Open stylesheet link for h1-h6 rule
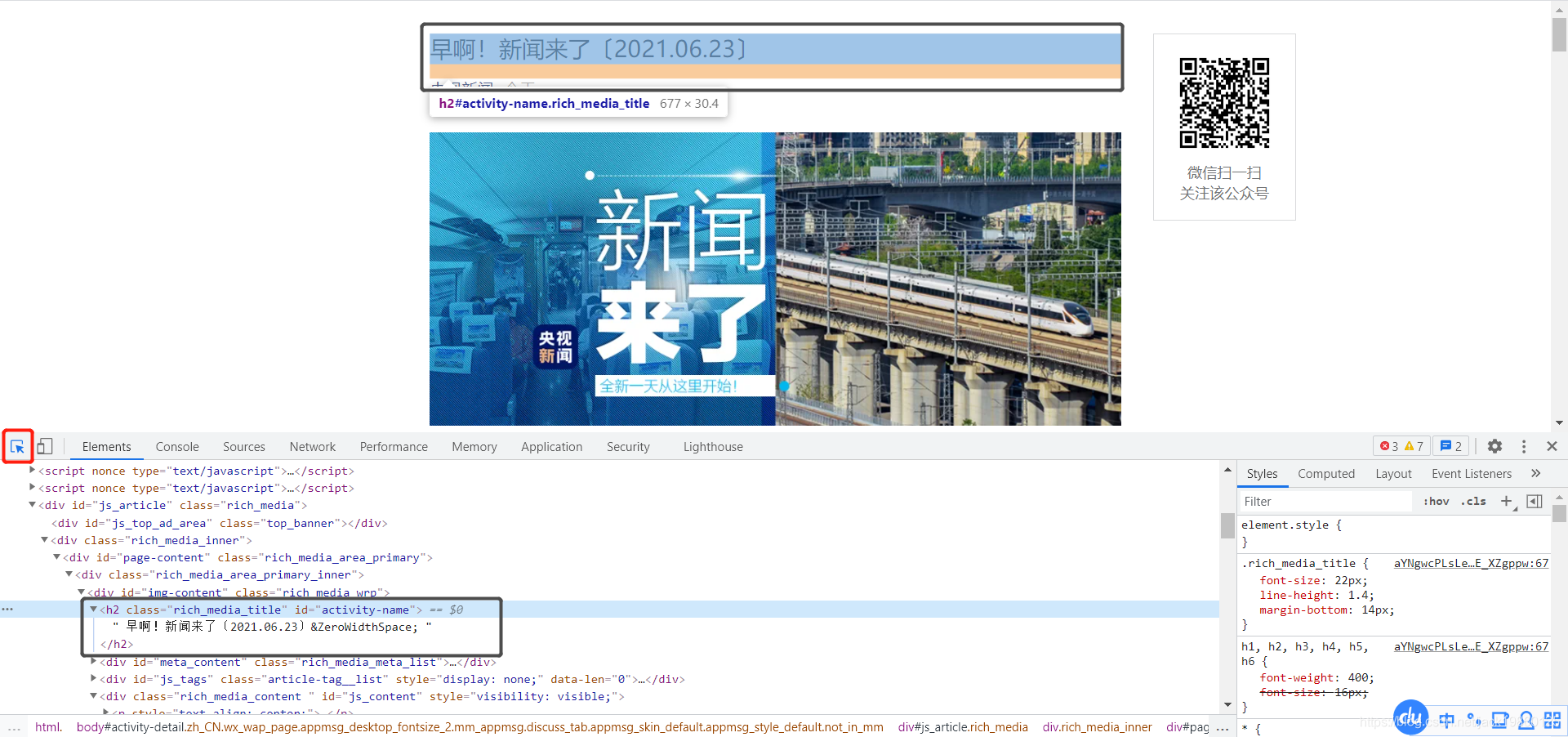Image resolution: width=1568 pixels, height=737 pixels. 1471,647
